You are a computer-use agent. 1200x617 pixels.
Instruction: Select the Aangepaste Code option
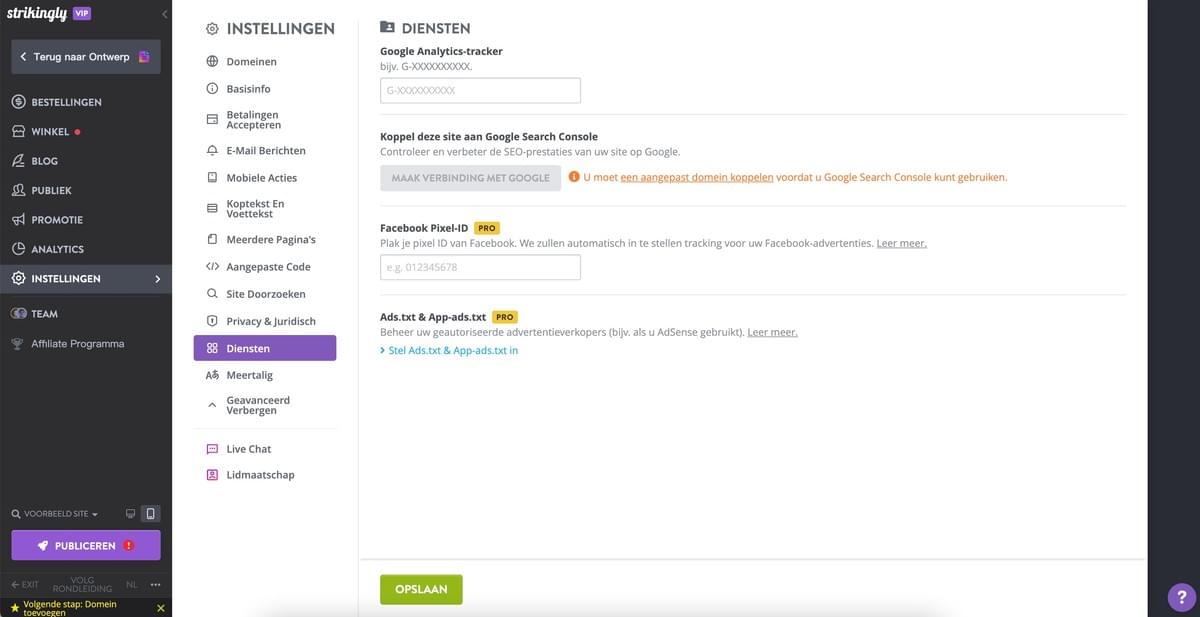[268, 266]
